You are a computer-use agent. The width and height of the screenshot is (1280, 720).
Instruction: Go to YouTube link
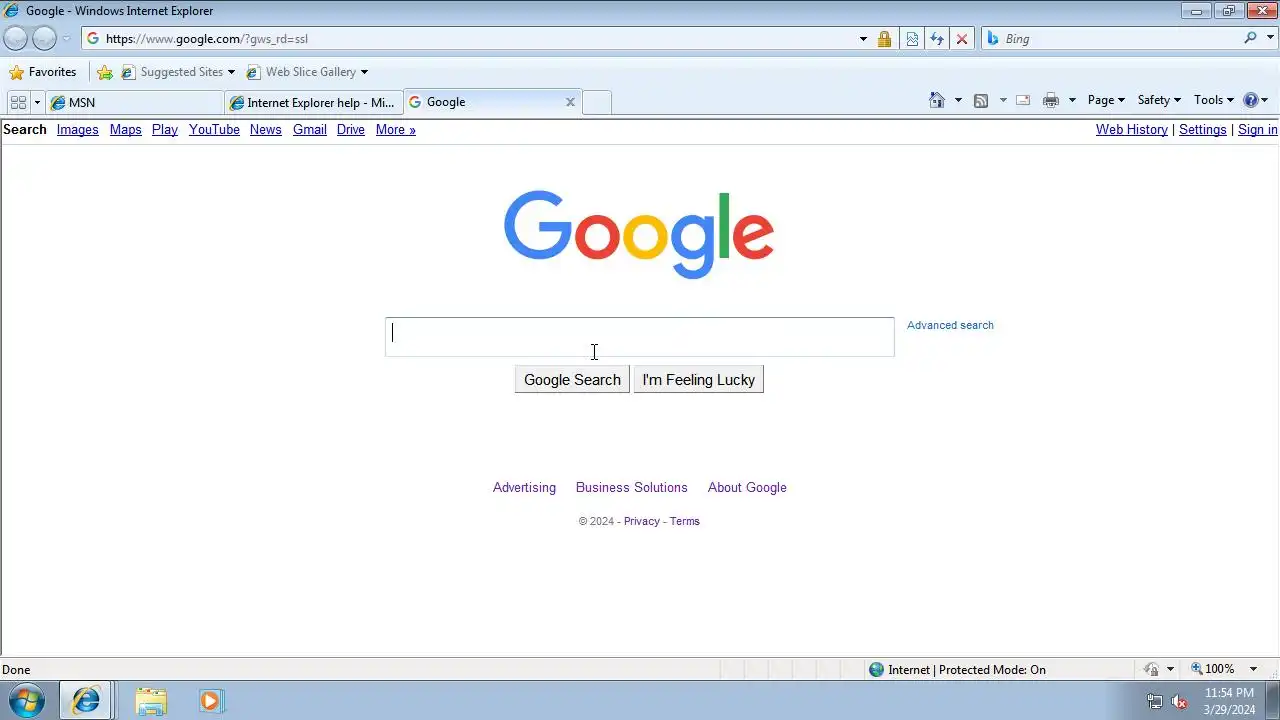coord(214,130)
